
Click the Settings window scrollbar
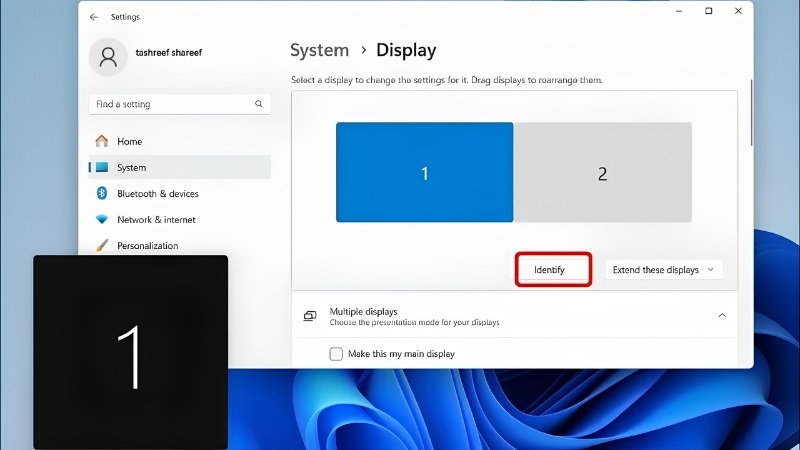click(x=751, y=112)
